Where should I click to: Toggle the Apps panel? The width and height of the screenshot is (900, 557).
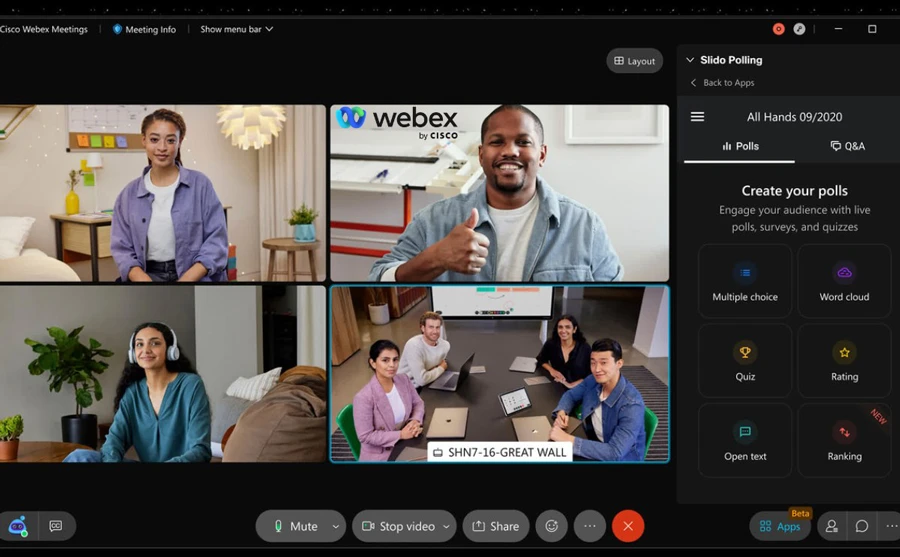[780, 526]
